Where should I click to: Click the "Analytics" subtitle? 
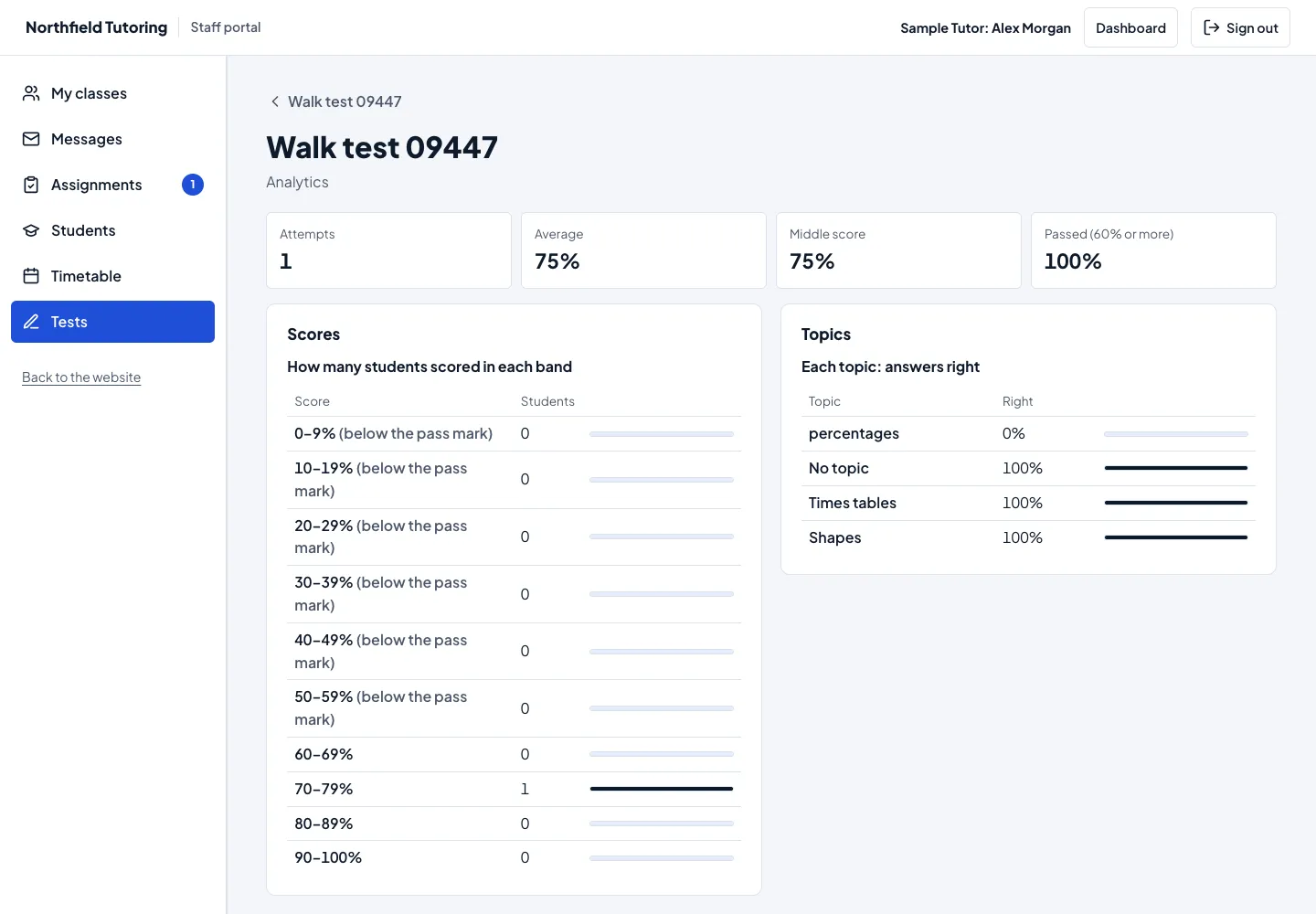pyautogui.click(x=297, y=182)
